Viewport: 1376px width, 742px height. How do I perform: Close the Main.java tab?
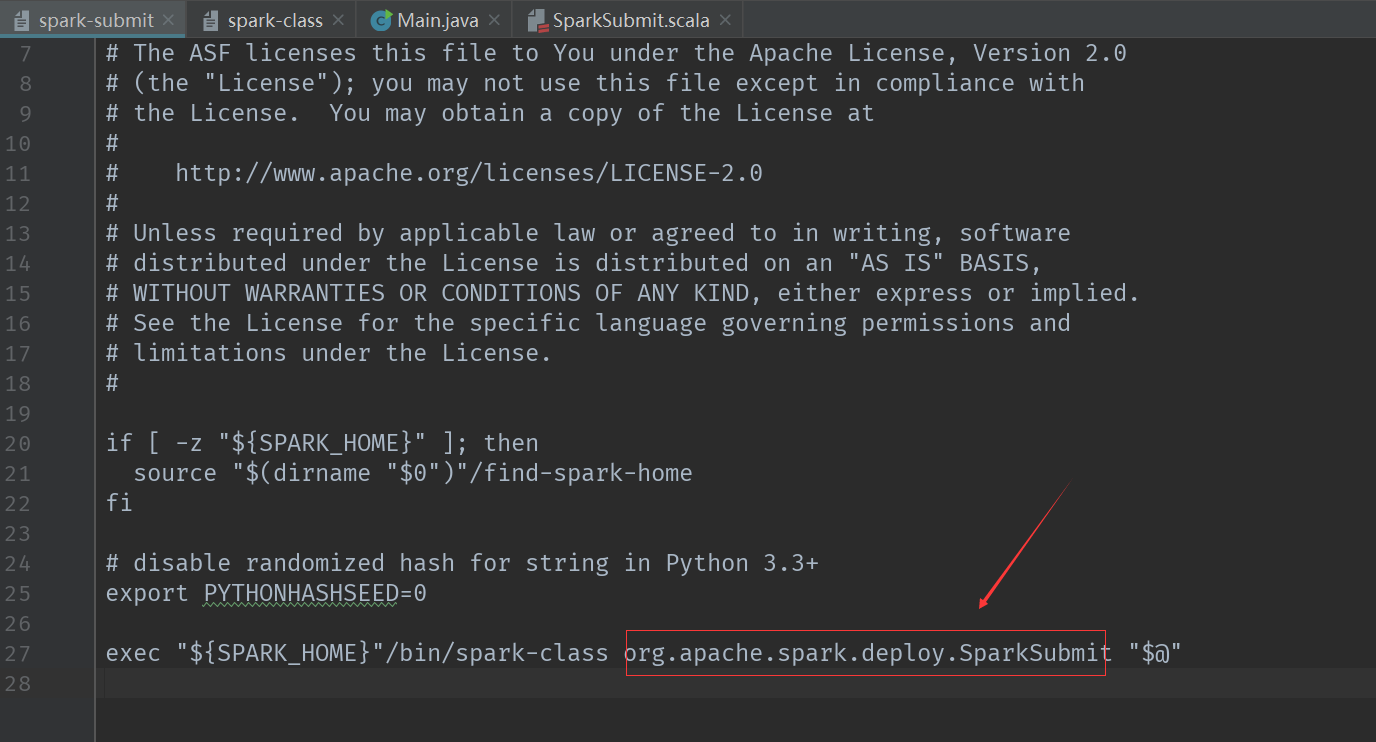pos(494,20)
